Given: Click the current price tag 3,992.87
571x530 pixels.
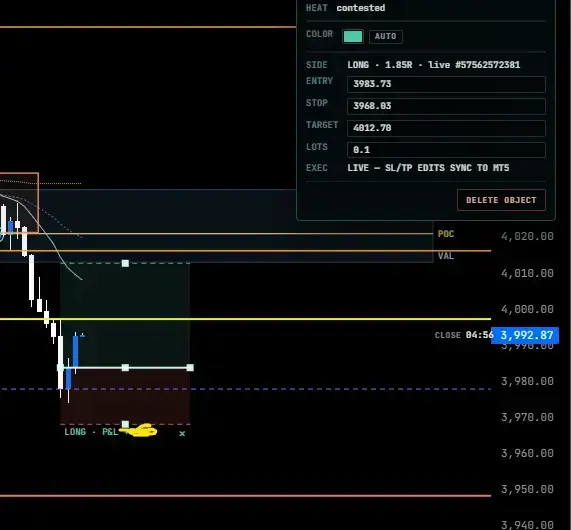Looking at the screenshot, I should tap(525, 335).
